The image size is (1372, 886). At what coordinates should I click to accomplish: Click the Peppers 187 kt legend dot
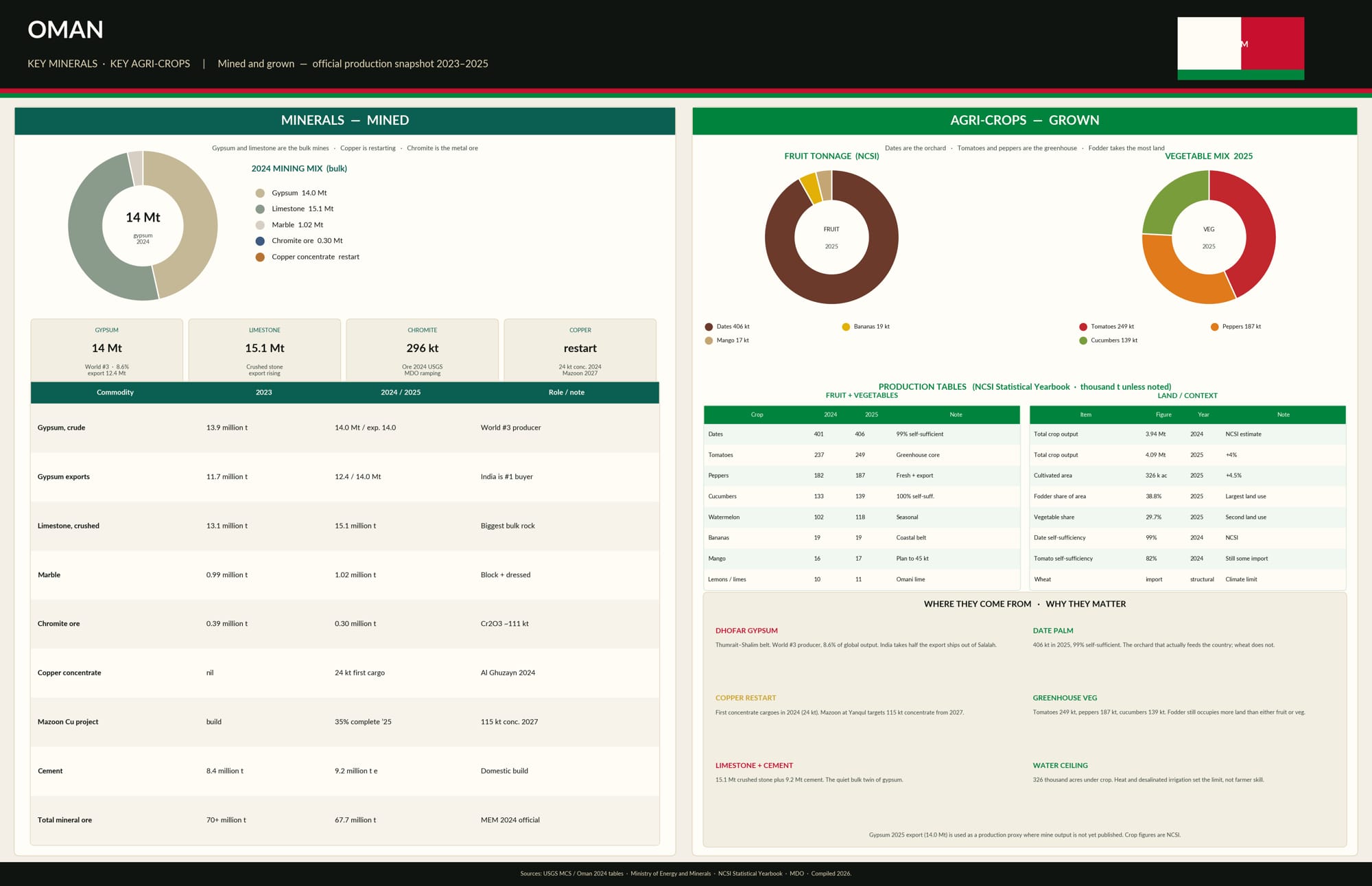(x=1215, y=327)
